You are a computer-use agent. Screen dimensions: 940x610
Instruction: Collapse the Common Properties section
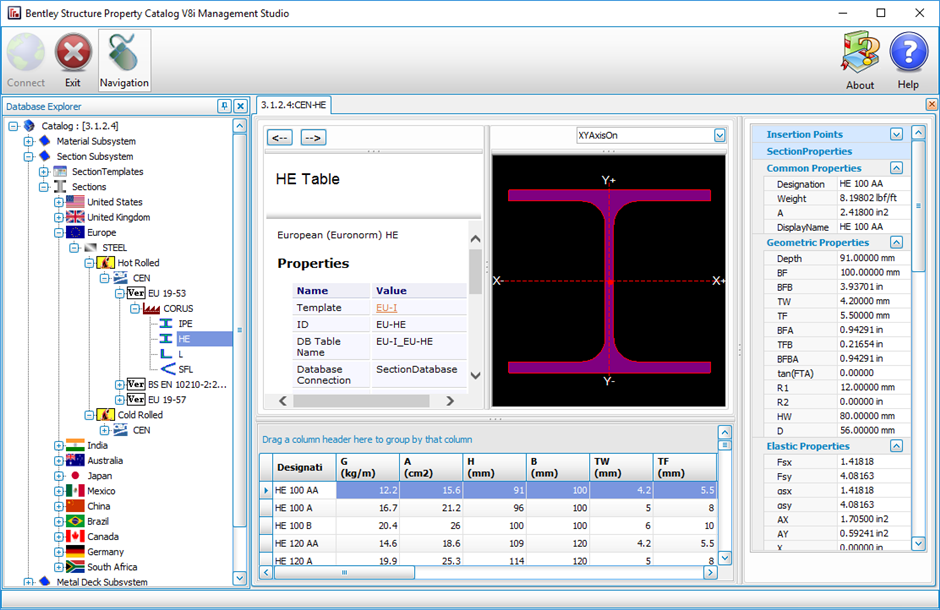896,168
